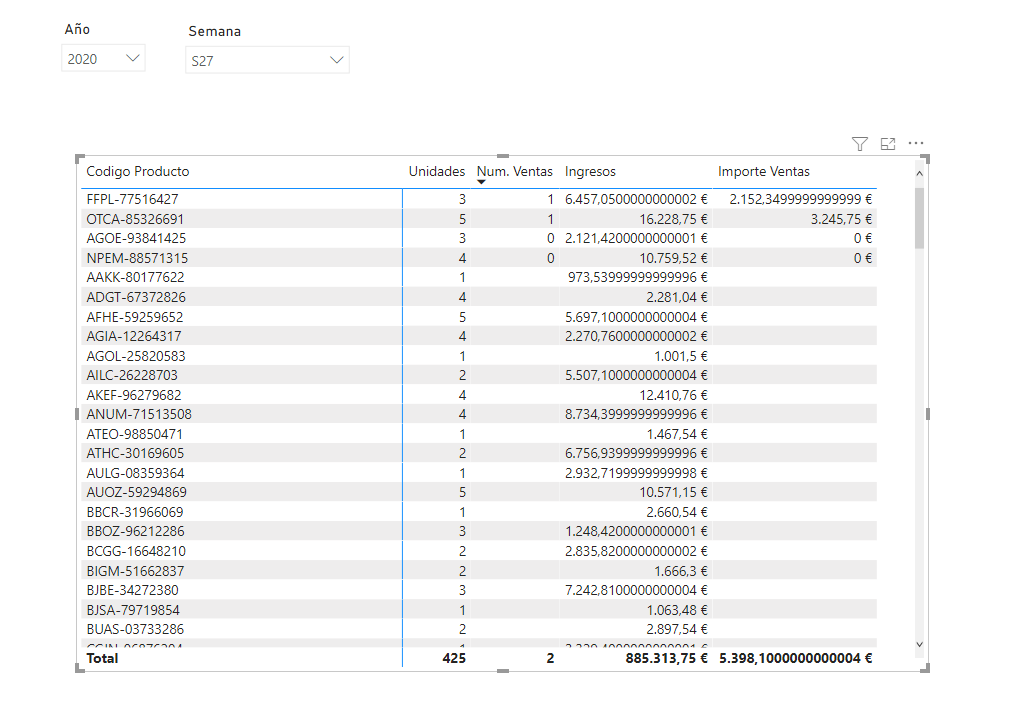Expand the dropdown showing S27
This screenshot has height=728, width=1033.
(337, 60)
